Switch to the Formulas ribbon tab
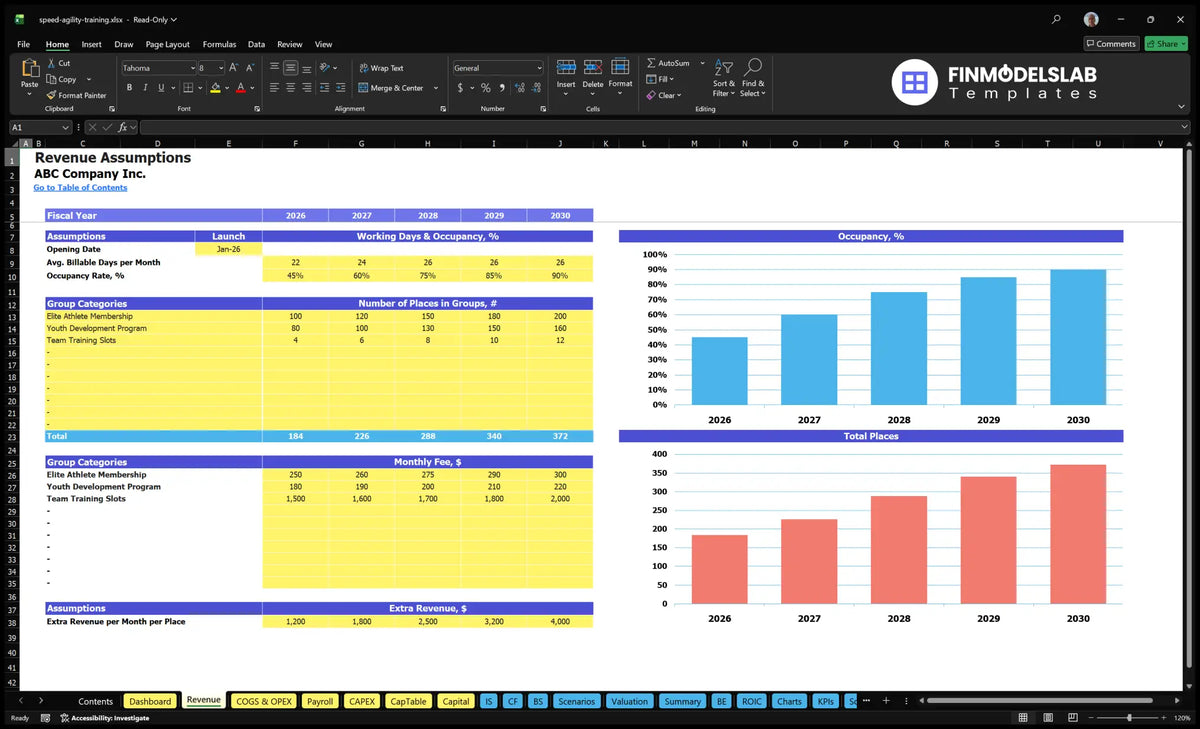This screenshot has width=1200, height=729. [x=219, y=44]
